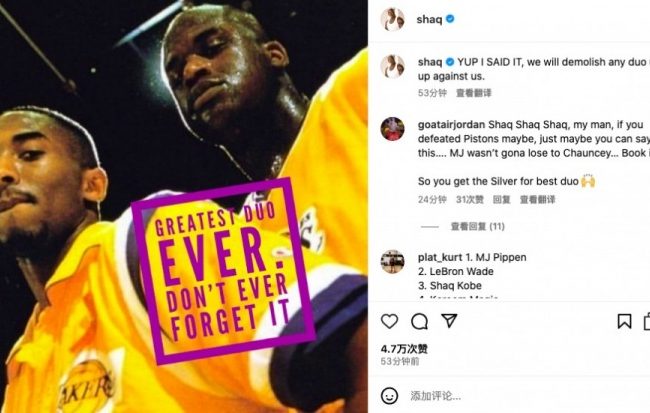The image size is (650, 413).
Task: Open the goatairjordan username link
Action: [x=451, y=125]
